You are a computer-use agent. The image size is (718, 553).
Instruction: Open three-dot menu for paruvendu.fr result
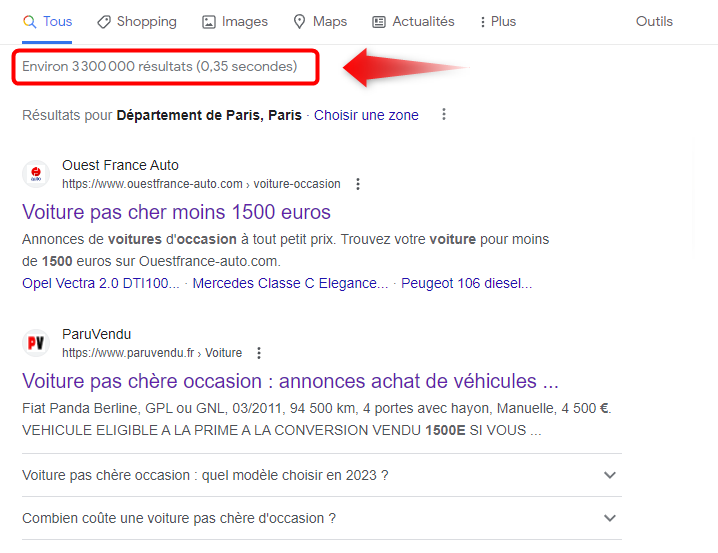pos(259,353)
